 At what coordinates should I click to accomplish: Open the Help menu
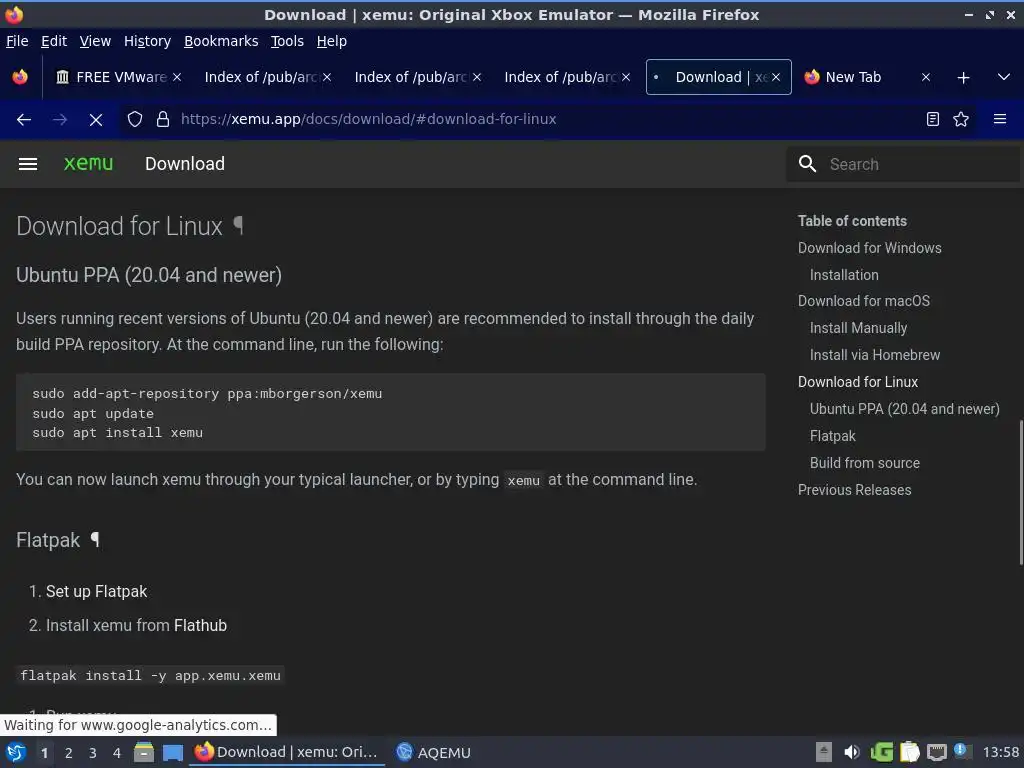click(x=332, y=41)
